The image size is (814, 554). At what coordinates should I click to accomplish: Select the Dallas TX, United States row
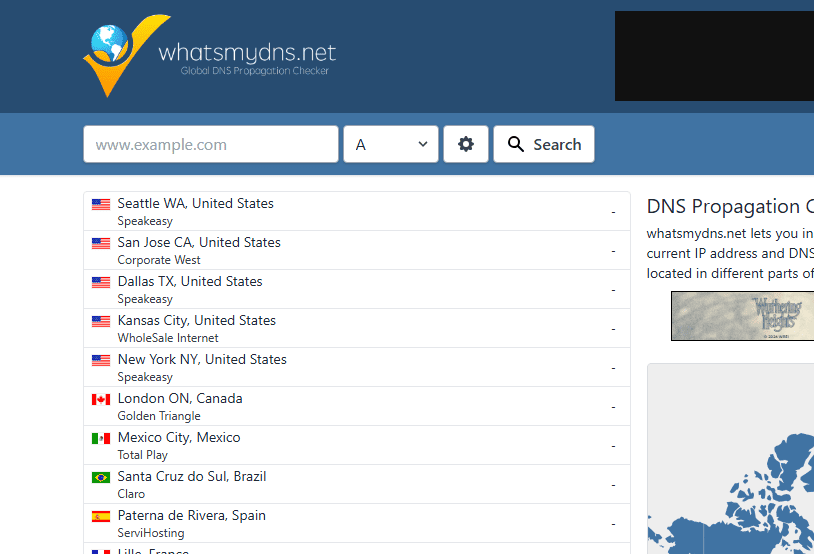pyautogui.click(x=357, y=289)
